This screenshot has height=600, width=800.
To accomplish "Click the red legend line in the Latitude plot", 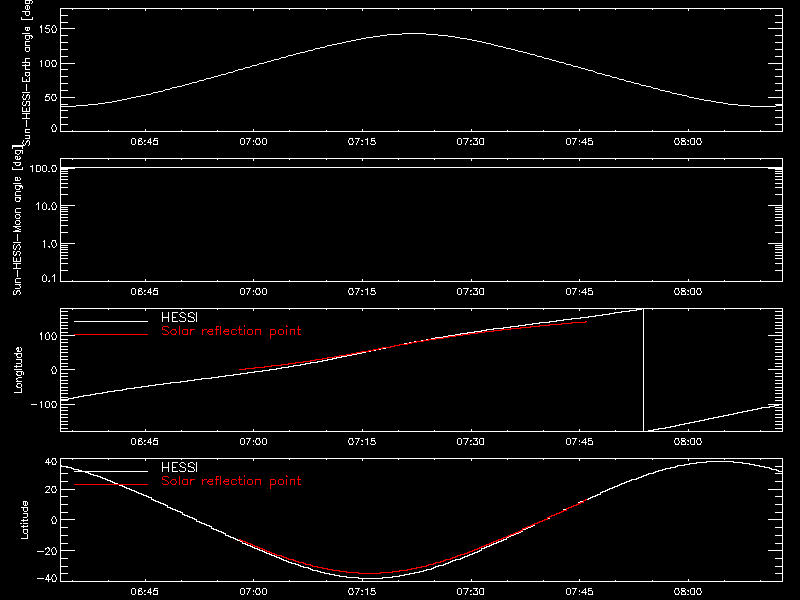I will [x=111, y=484].
